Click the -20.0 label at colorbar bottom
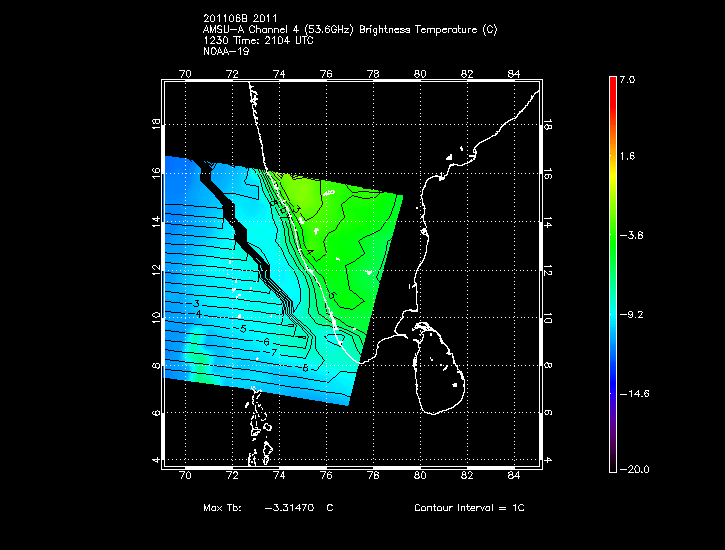 pyautogui.click(x=634, y=470)
